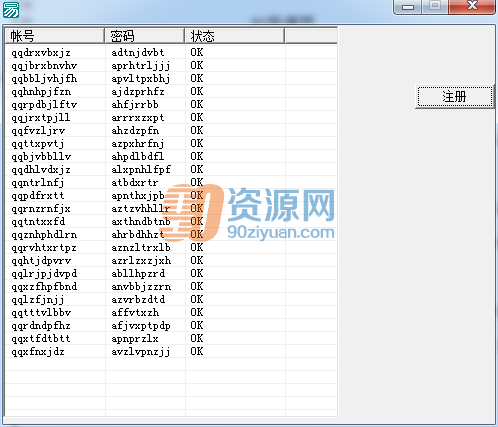Select account qqhnhpjfzn
The image size is (498, 427).
pyautogui.click(x=41, y=92)
